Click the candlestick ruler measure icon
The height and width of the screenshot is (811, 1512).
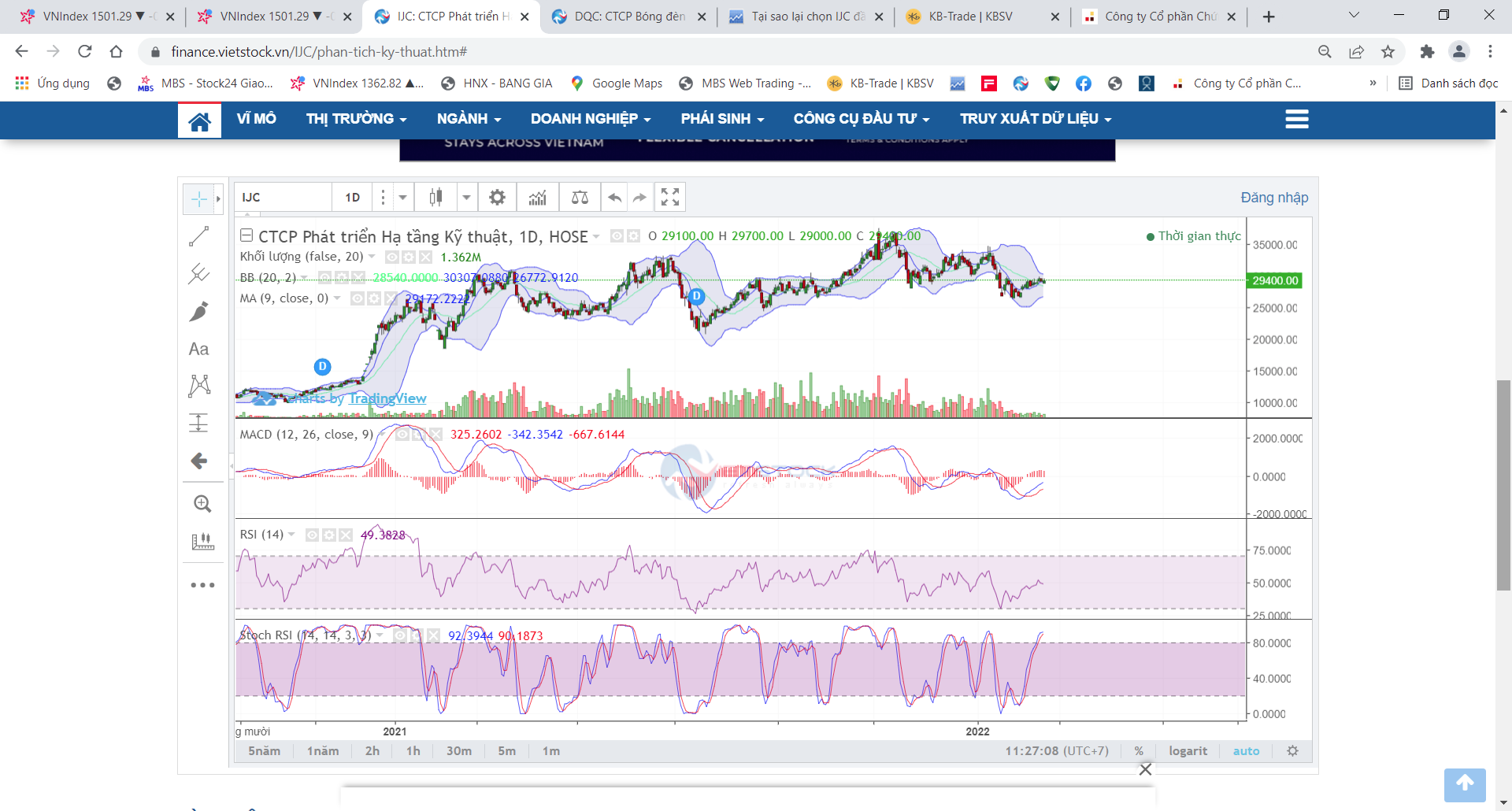pyautogui.click(x=202, y=541)
